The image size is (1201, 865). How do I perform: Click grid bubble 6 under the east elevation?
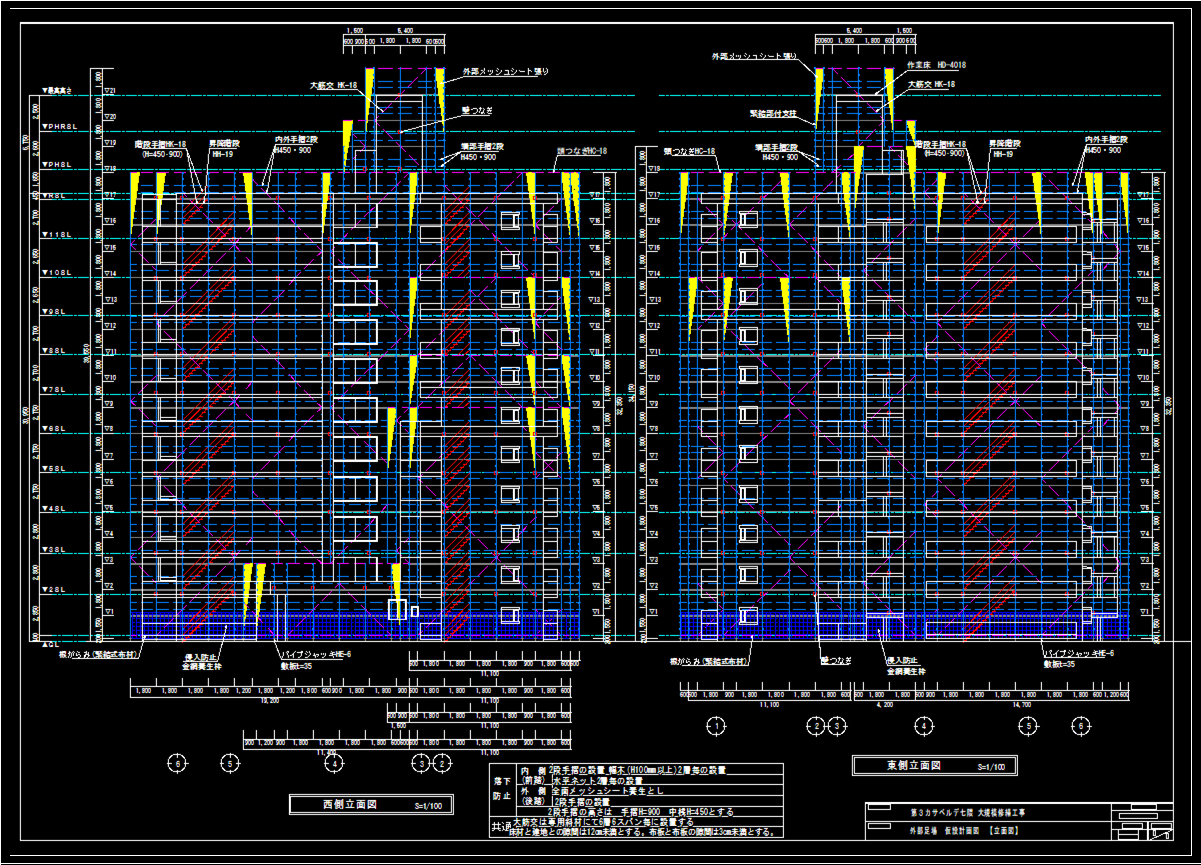(x=1079, y=726)
